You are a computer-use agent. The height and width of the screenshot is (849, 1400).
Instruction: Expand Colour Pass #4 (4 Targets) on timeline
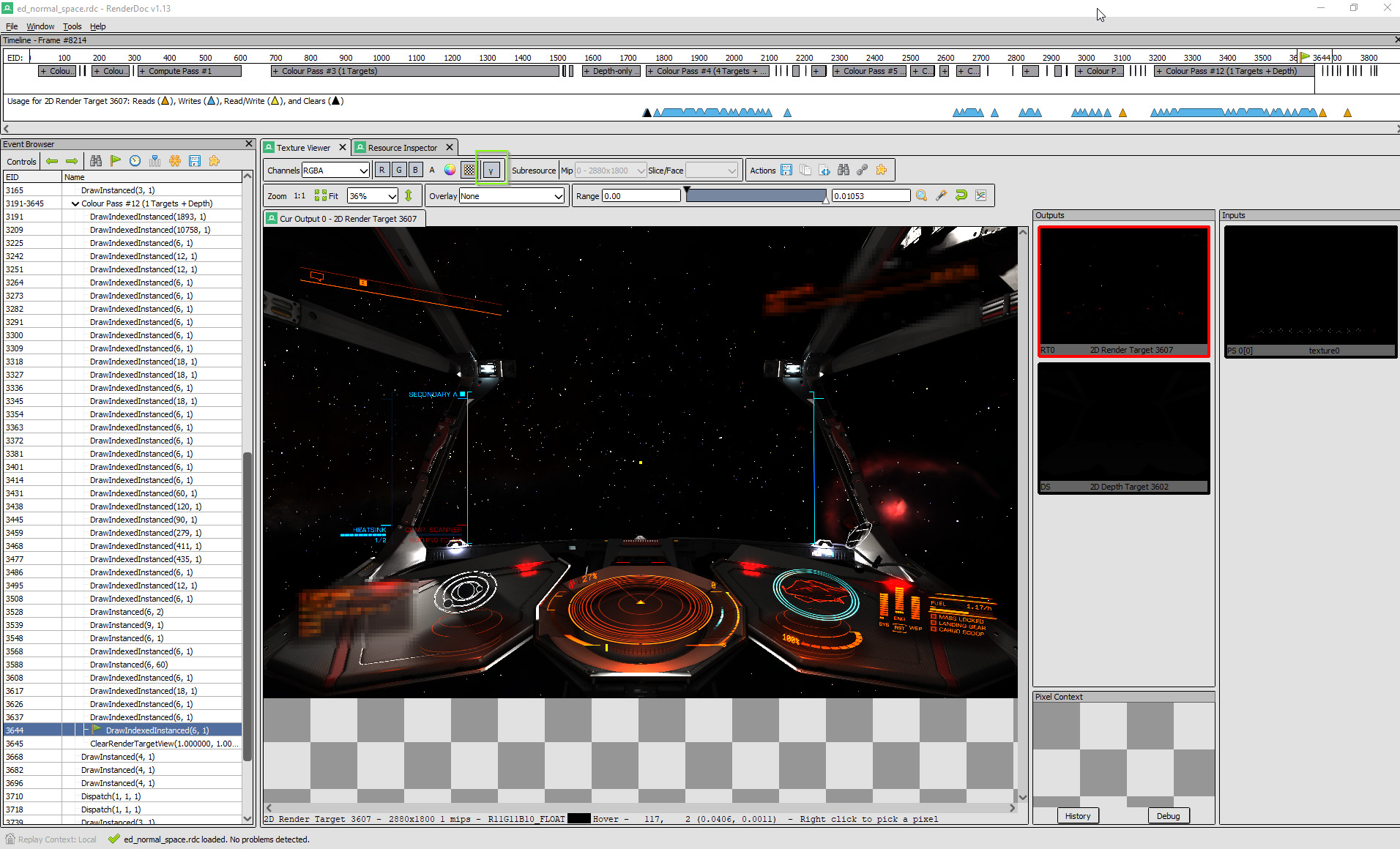click(x=650, y=71)
